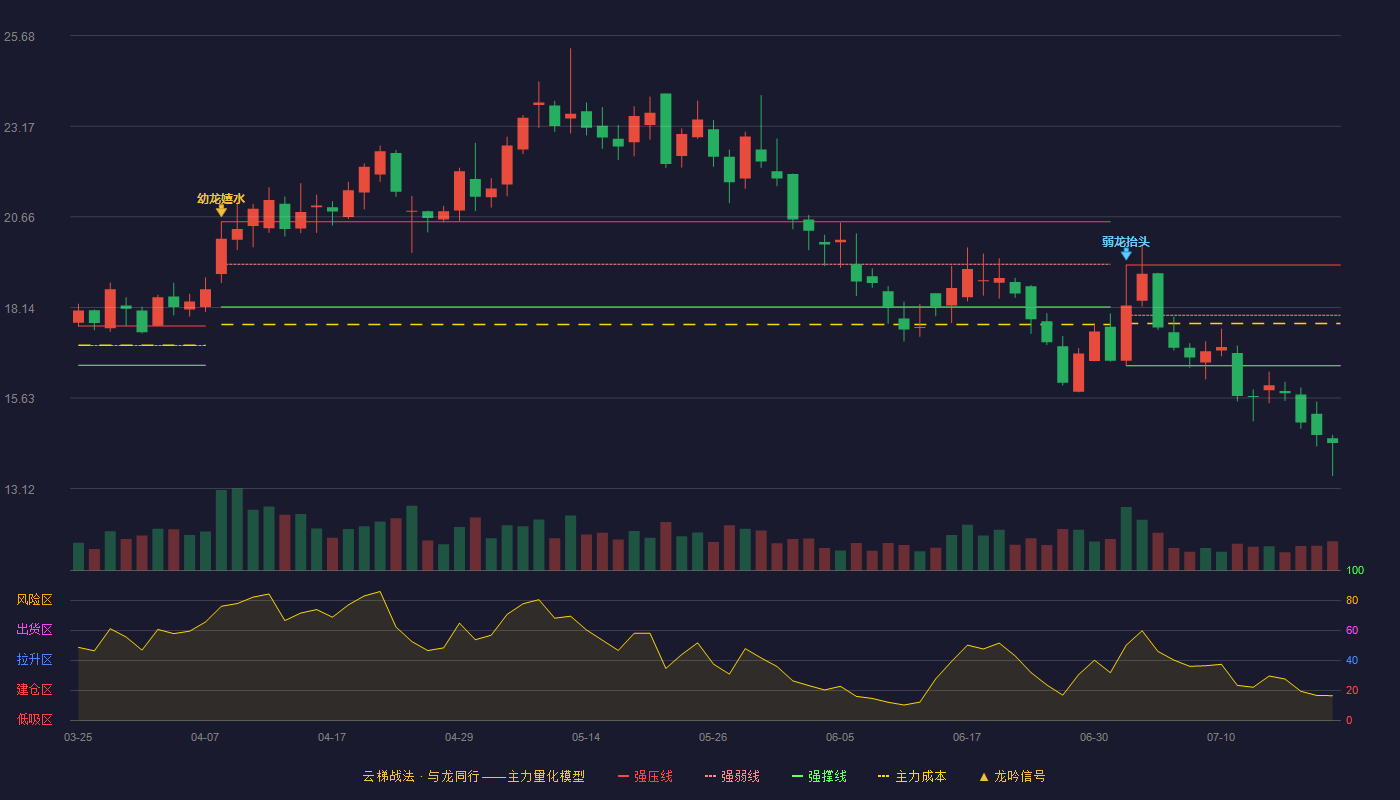Click the 幼龙嬉水 signal label
This screenshot has height=800, width=1400.
click(221, 198)
